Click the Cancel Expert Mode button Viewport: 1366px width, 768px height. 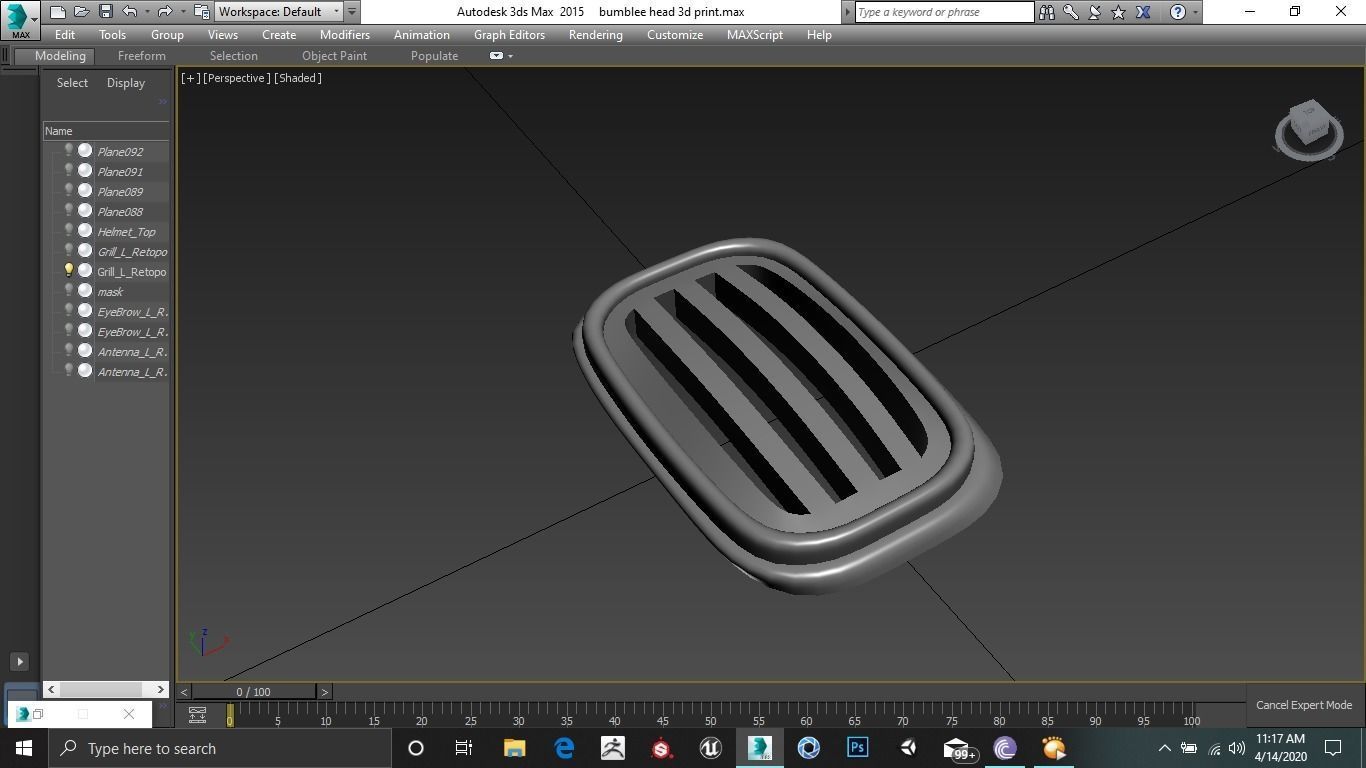pyautogui.click(x=1303, y=705)
